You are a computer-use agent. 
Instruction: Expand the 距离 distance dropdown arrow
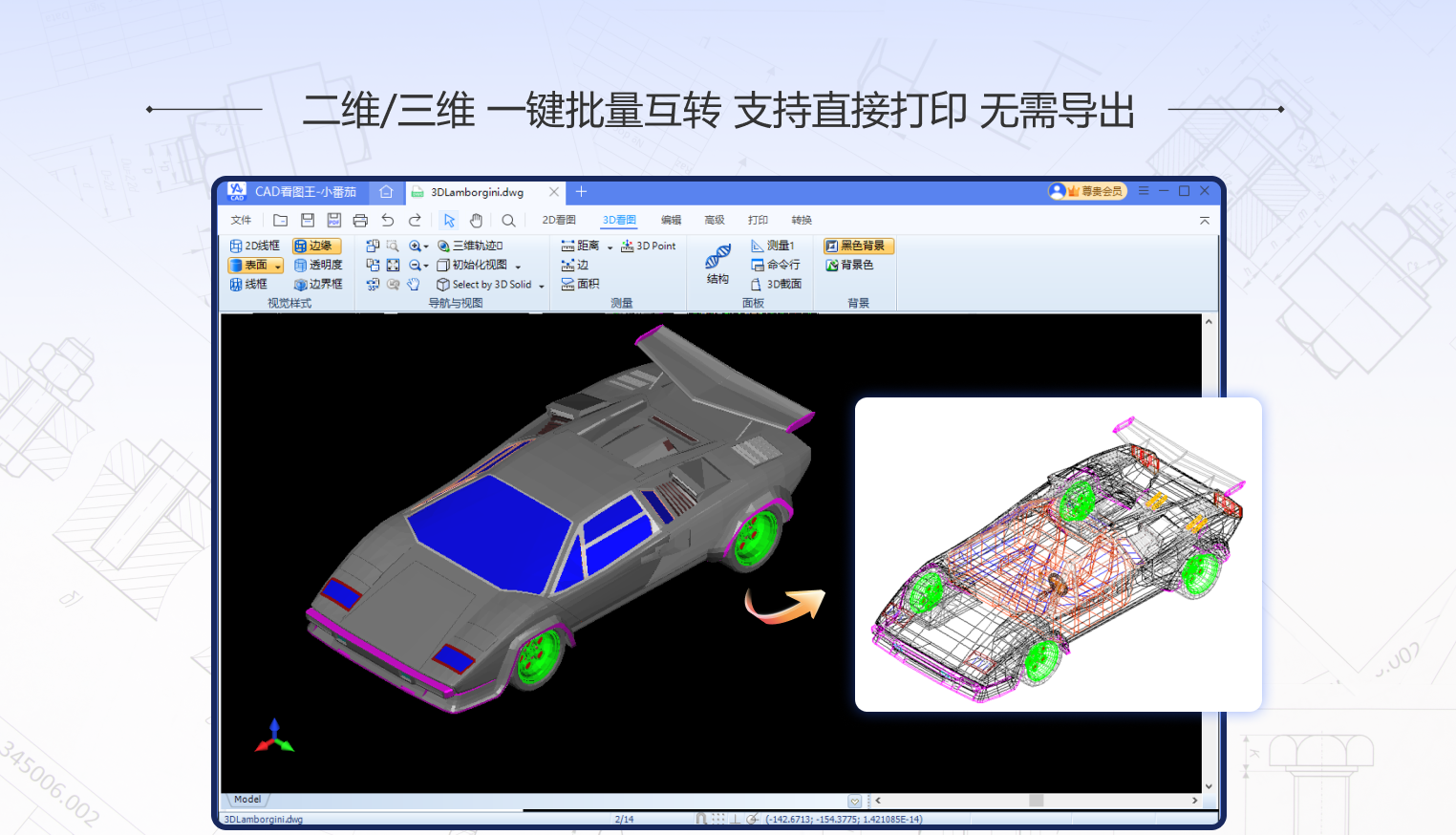coord(610,247)
